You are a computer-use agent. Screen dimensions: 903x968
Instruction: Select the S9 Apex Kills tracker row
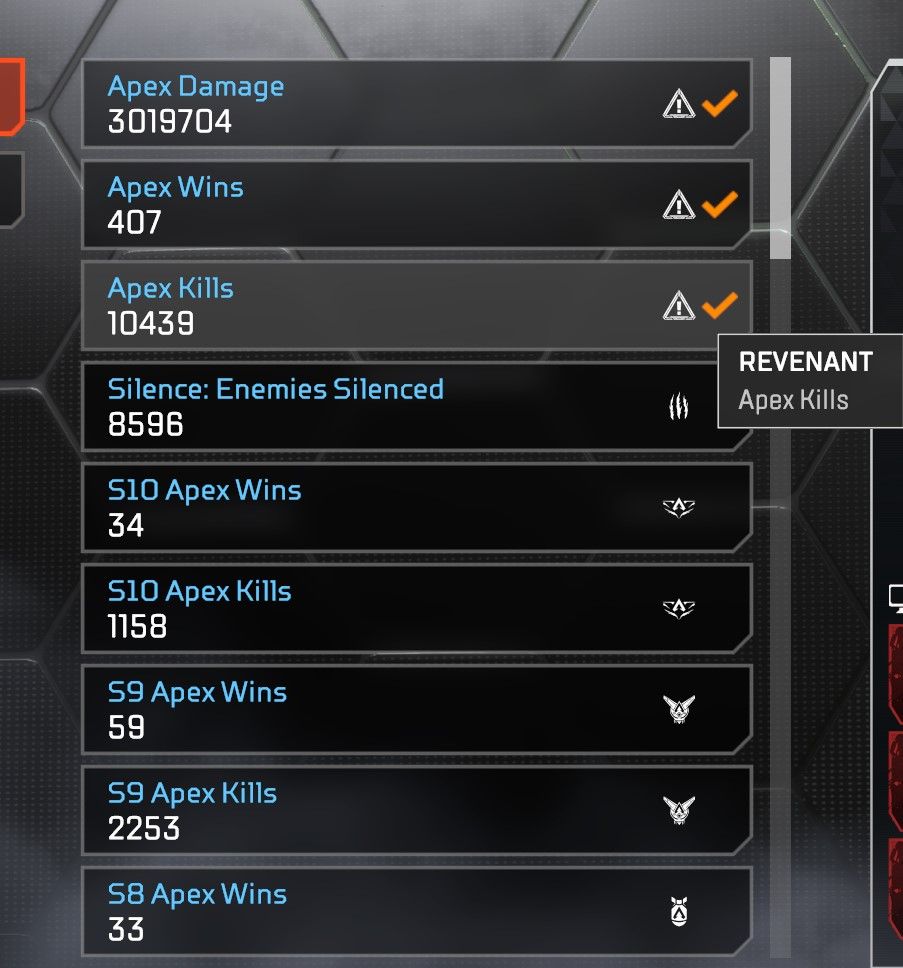click(417, 810)
